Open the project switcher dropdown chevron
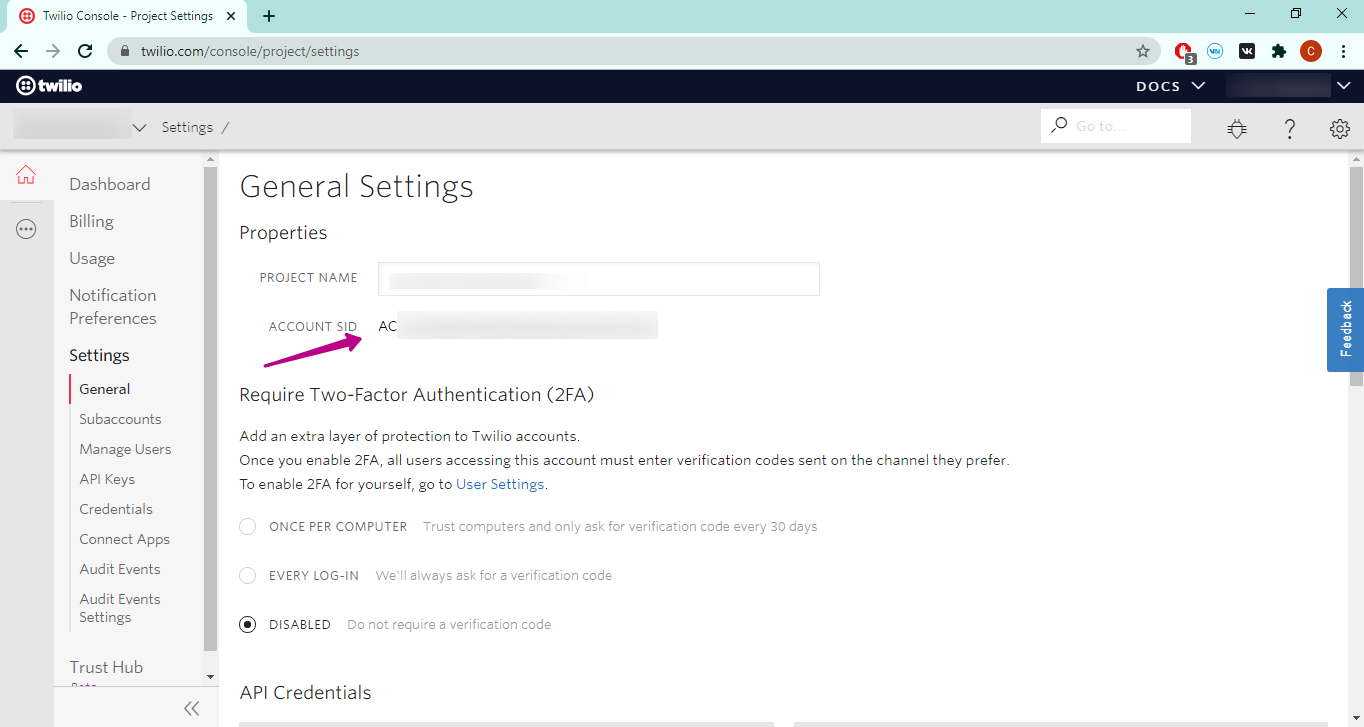The image size is (1364, 727). (x=140, y=127)
